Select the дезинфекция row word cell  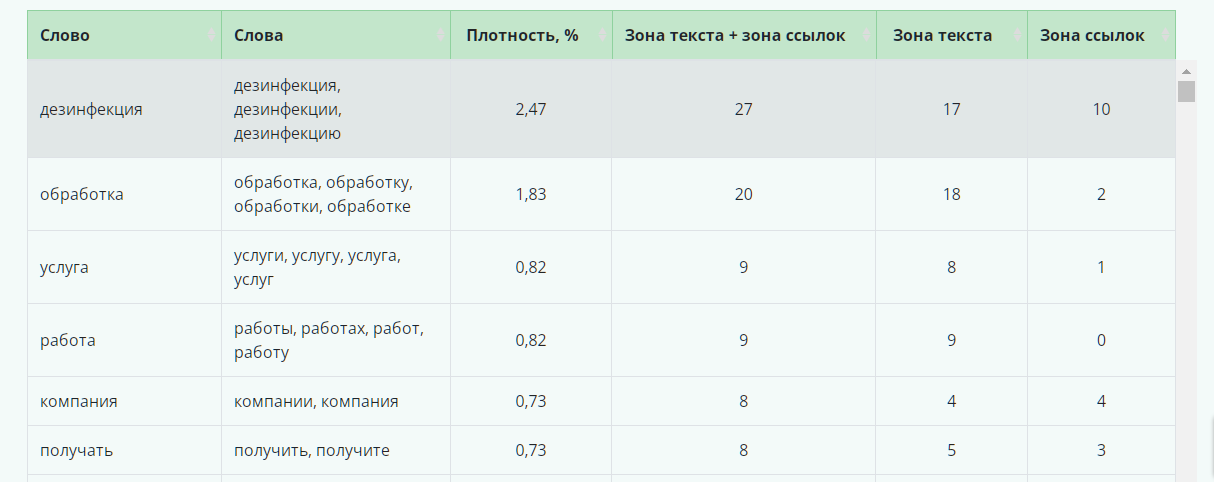[x=124, y=109]
